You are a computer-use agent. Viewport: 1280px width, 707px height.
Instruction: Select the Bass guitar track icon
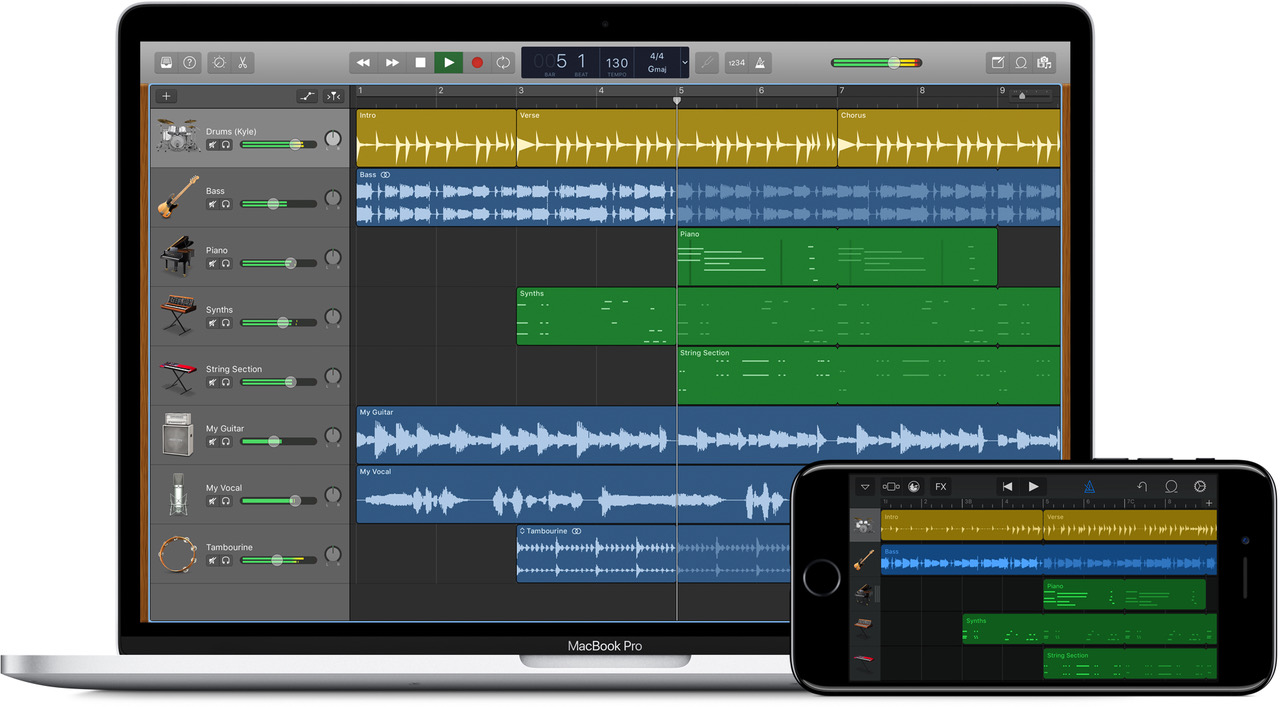(x=178, y=196)
